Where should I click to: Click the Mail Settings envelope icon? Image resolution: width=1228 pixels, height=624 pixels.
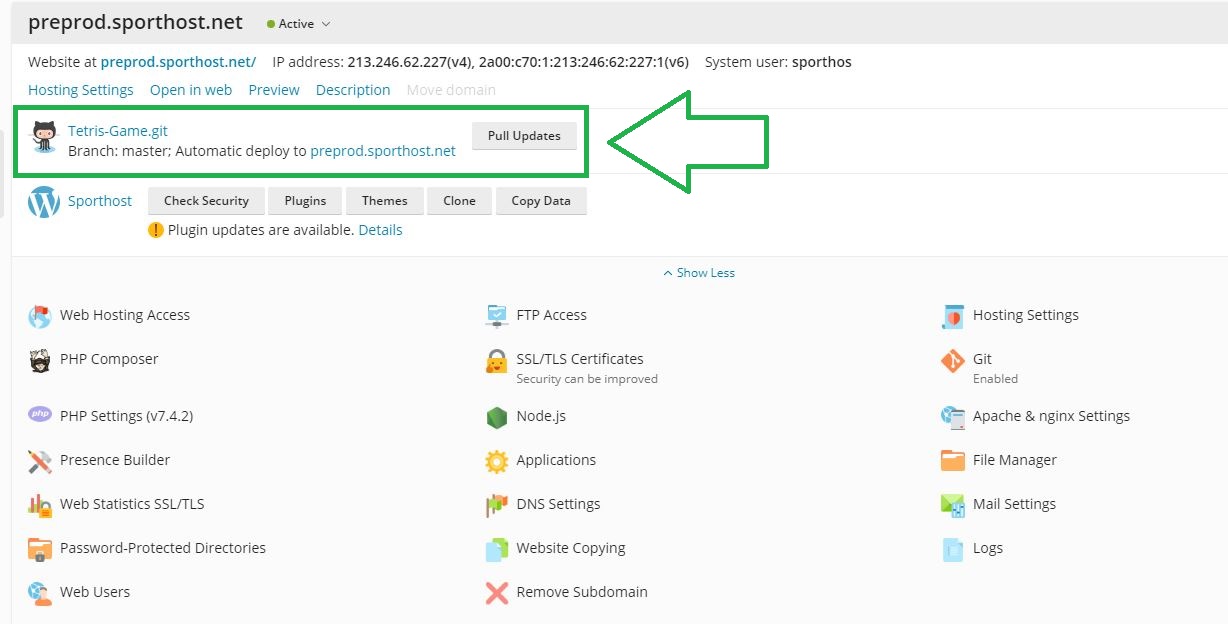coord(953,505)
